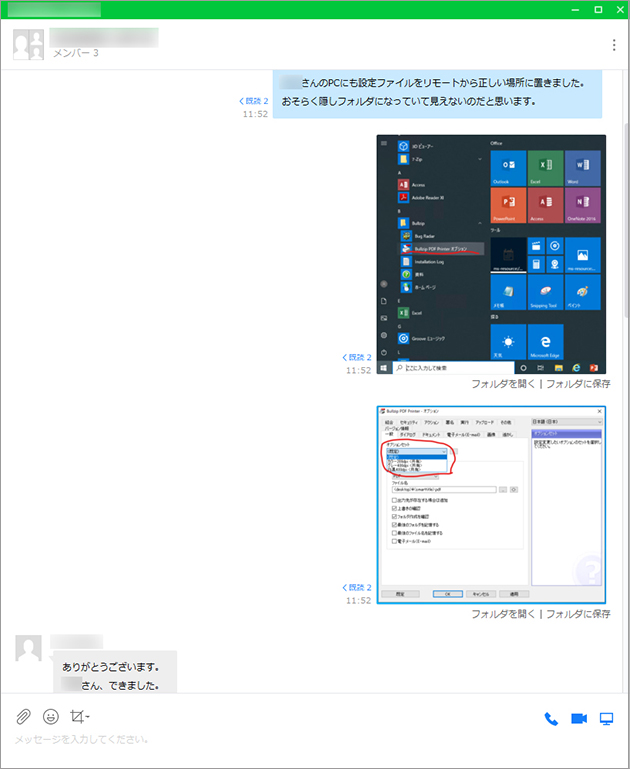Click the paperclip attach file icon
Image resolution: width=630 pixels, height=769 pixels.
(23, 717)
